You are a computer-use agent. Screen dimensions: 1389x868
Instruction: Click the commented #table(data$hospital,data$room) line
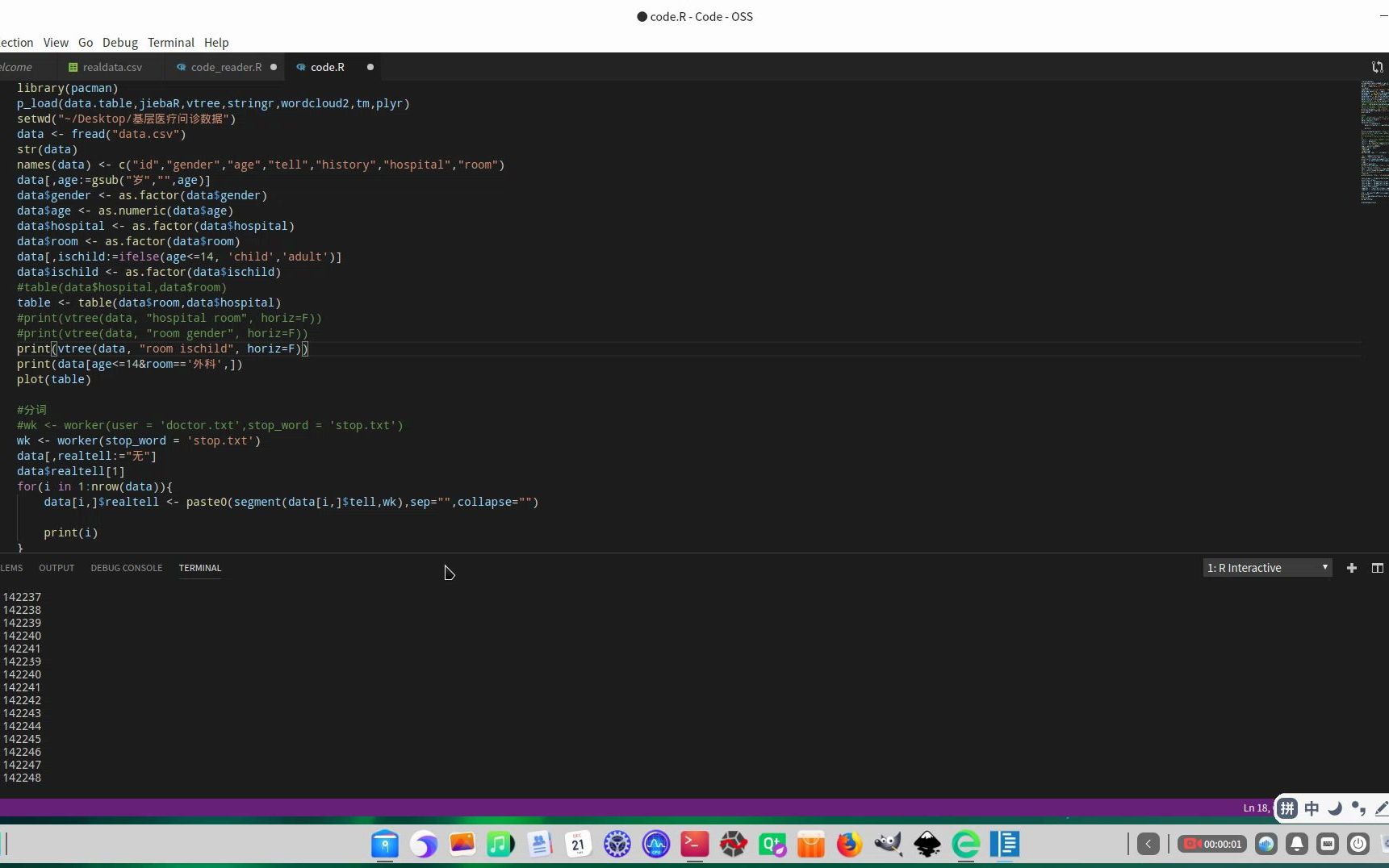tap(122, 287)
